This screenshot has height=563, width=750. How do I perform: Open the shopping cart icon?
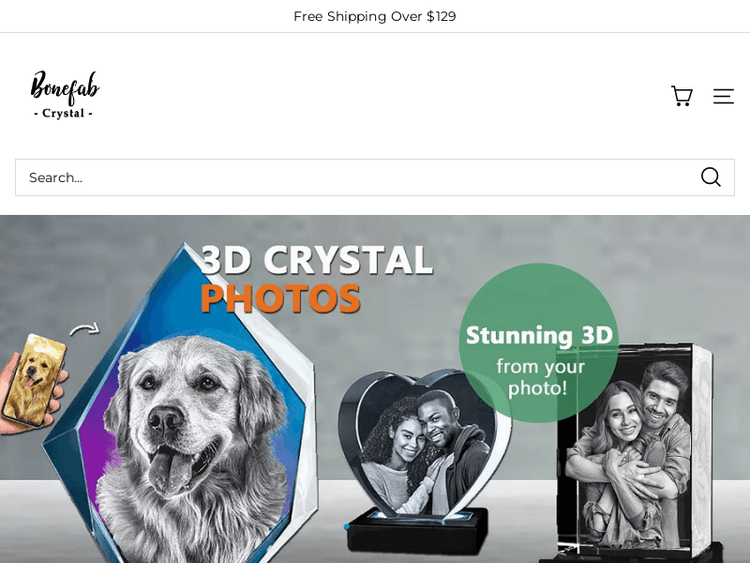click(682, 96)
